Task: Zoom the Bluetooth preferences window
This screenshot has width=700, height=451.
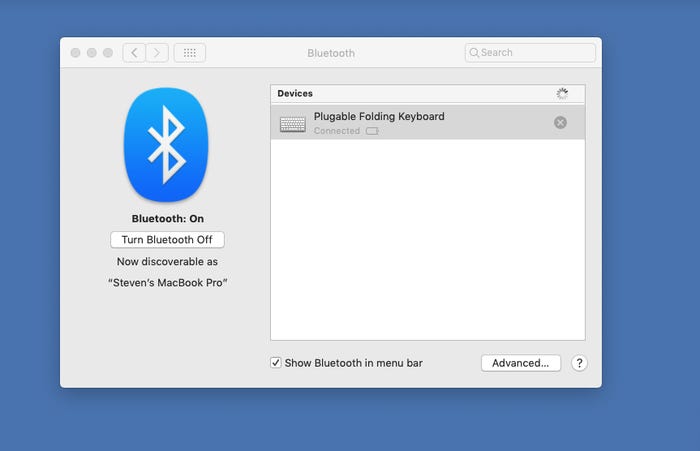Action: [x=108, y=53]
